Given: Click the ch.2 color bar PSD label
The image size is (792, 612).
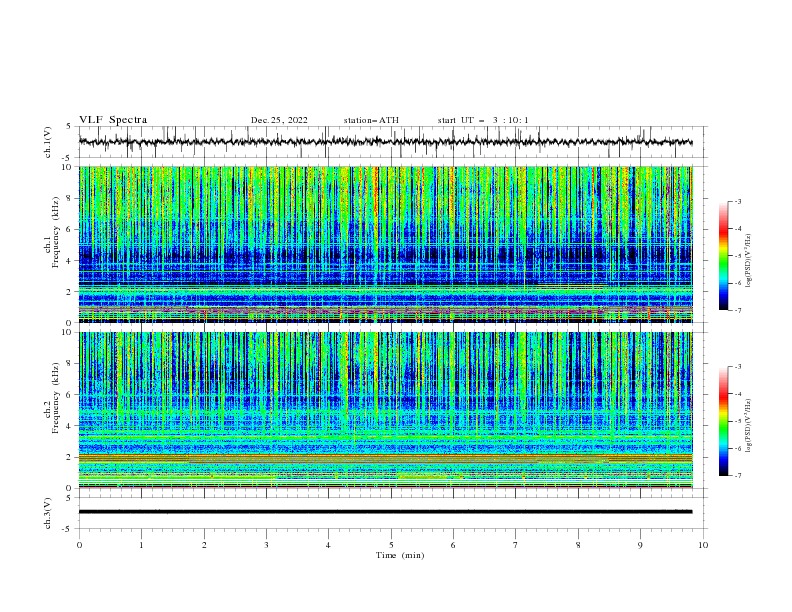Looking at the screenshot, I should pos(749,426).
